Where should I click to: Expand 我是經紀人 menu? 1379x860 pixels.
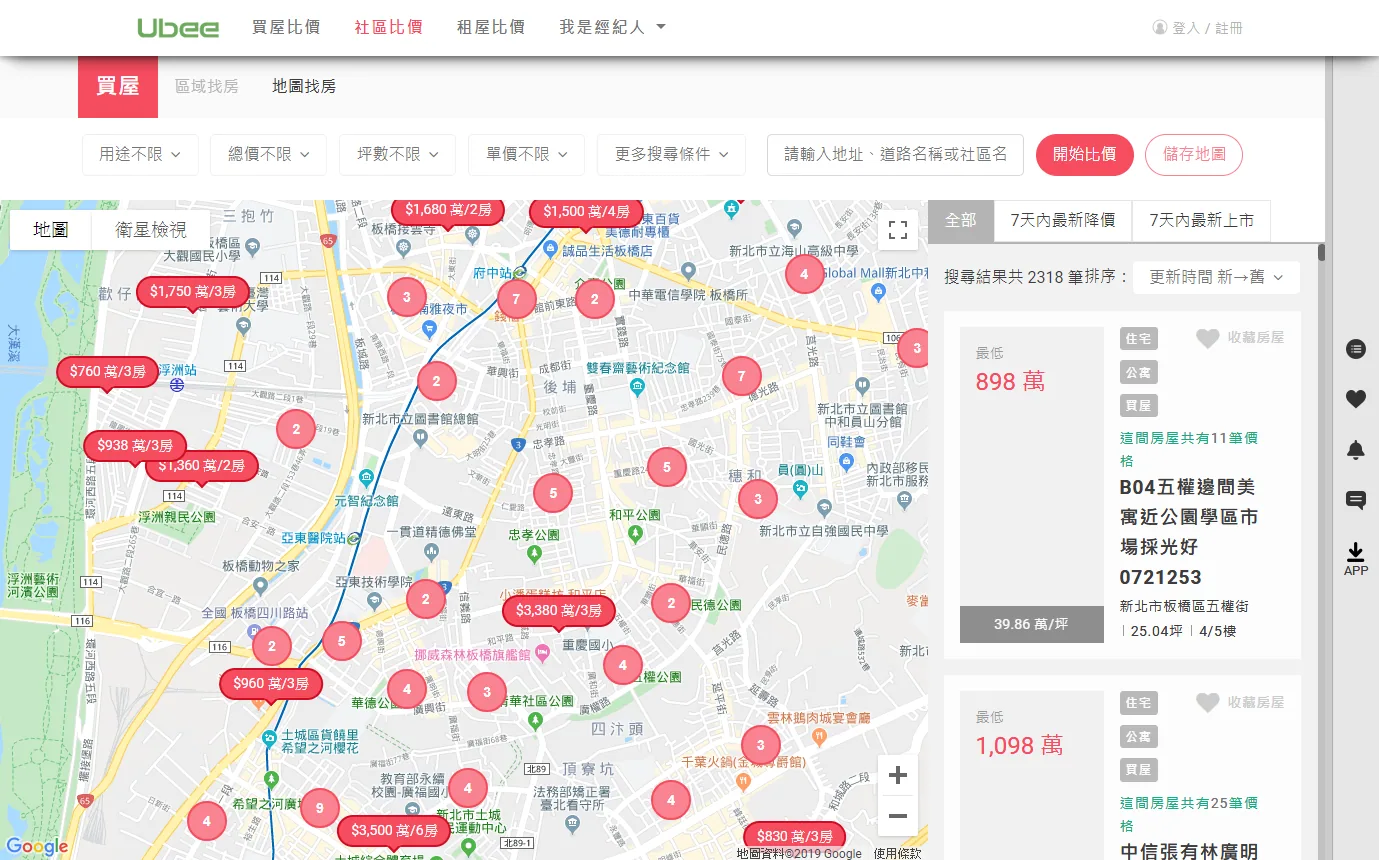[612, 28]
